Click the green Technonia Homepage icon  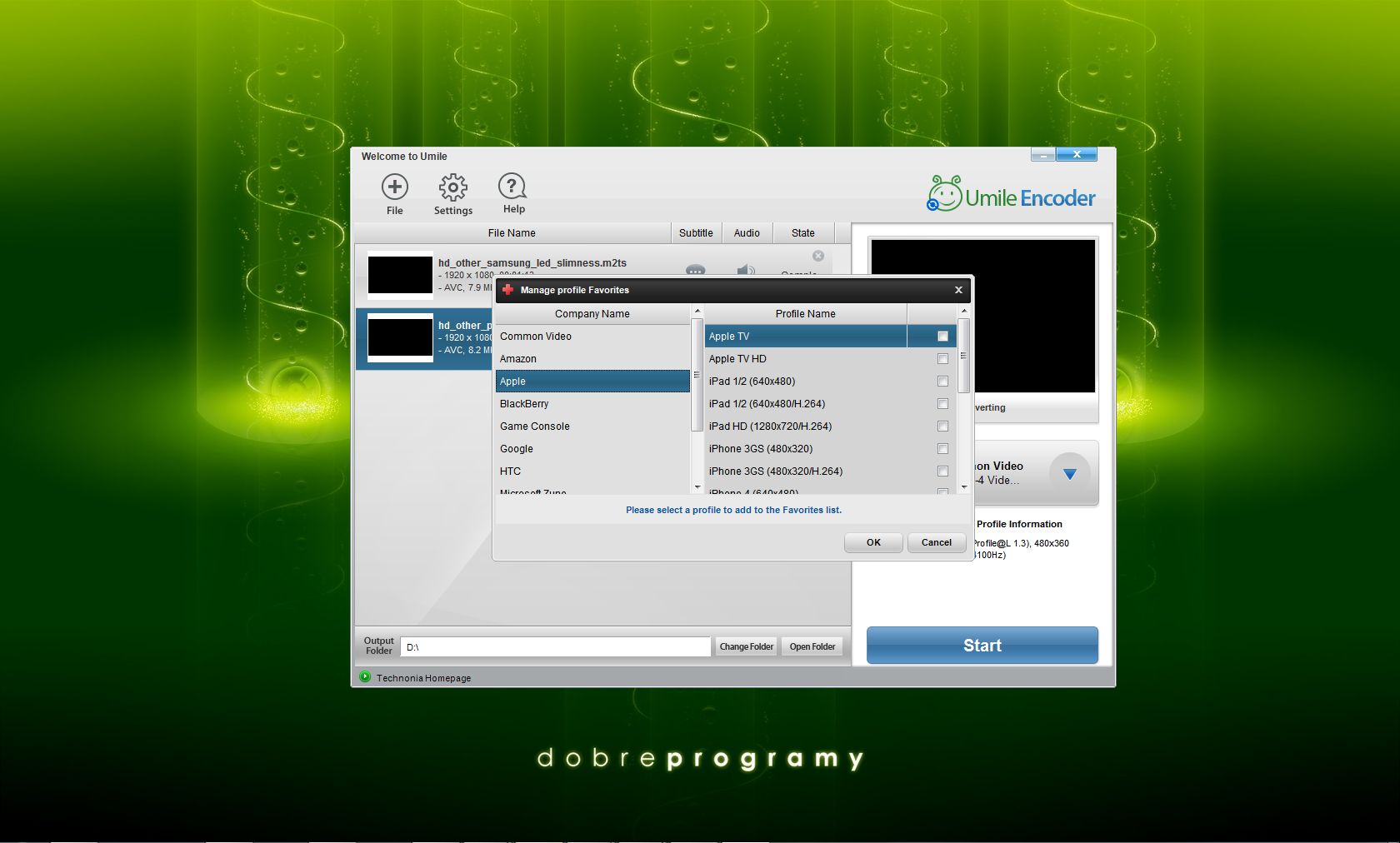tap(365, 676)
